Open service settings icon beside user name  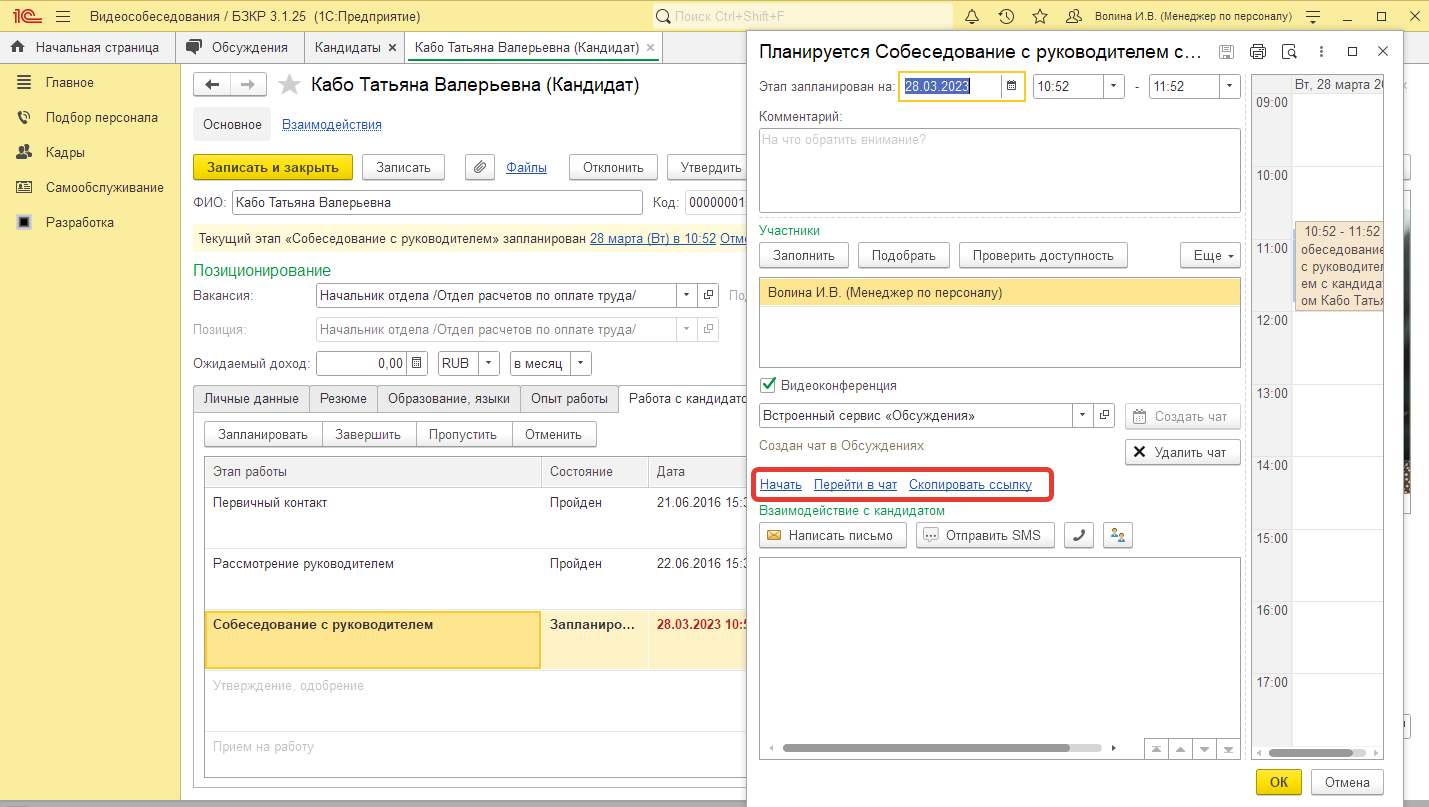[1313, 17]
